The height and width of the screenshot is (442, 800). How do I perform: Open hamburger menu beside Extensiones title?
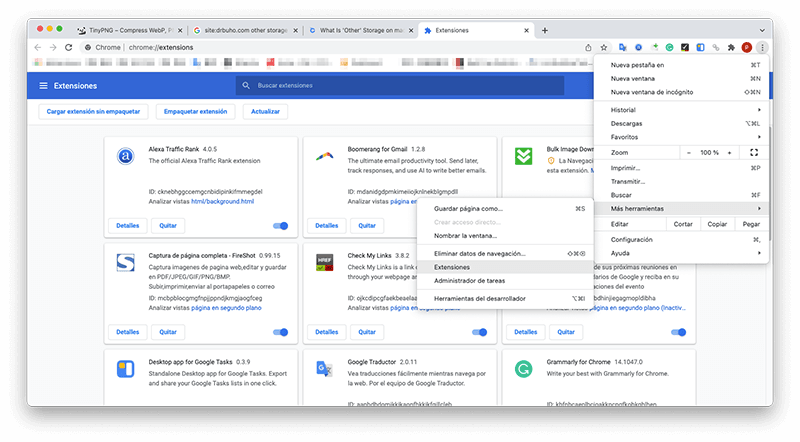[x=43, y=86]
